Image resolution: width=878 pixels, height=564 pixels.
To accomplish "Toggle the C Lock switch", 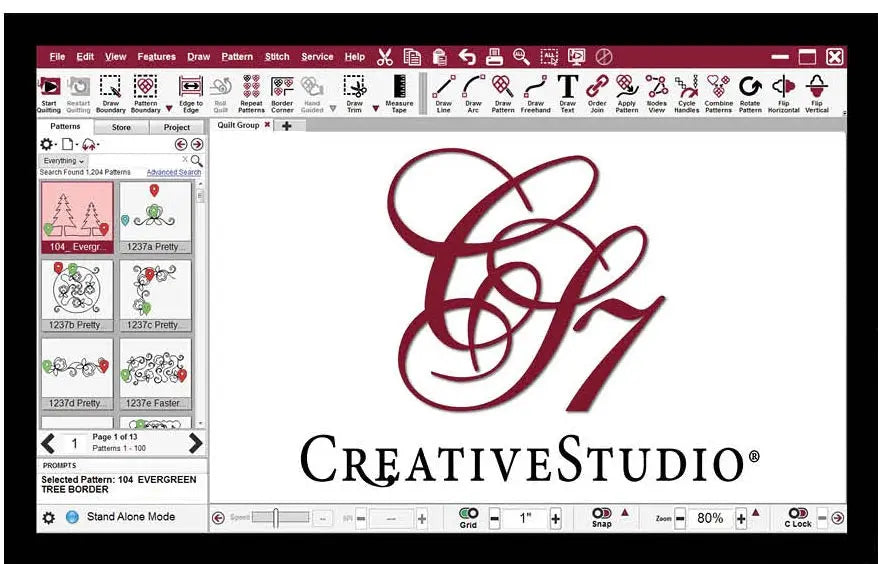I will click(x=798, y=513).
